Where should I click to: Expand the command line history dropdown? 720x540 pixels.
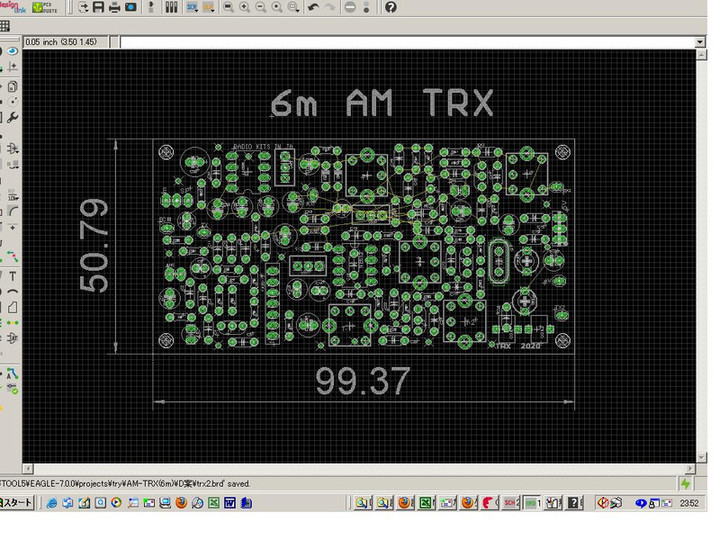pos(700,42)
